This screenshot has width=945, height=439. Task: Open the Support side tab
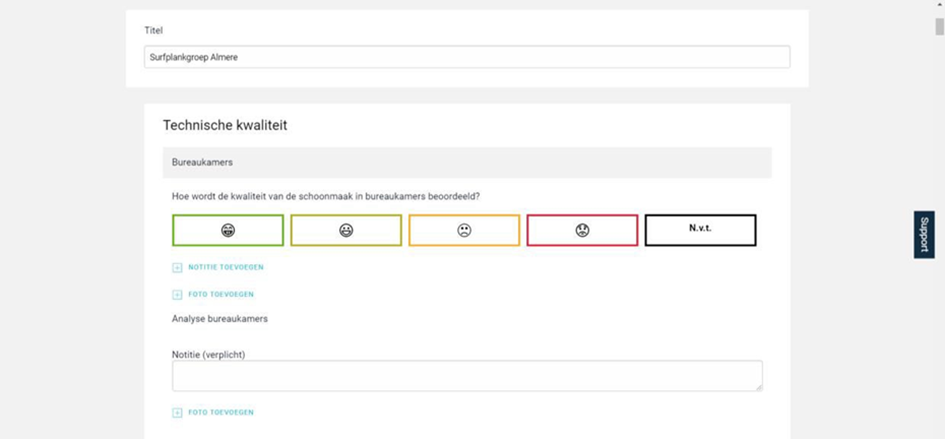924,235
